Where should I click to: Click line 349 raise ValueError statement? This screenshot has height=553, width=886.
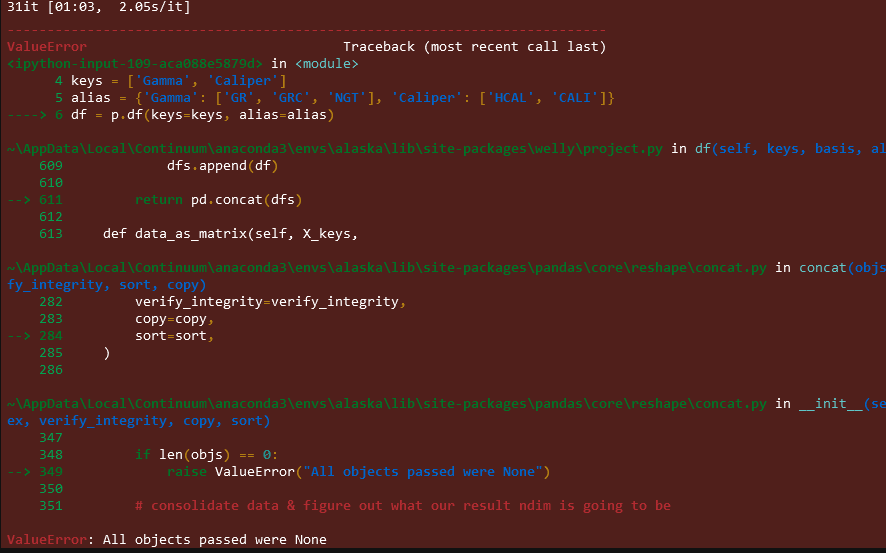coord(358,472)
